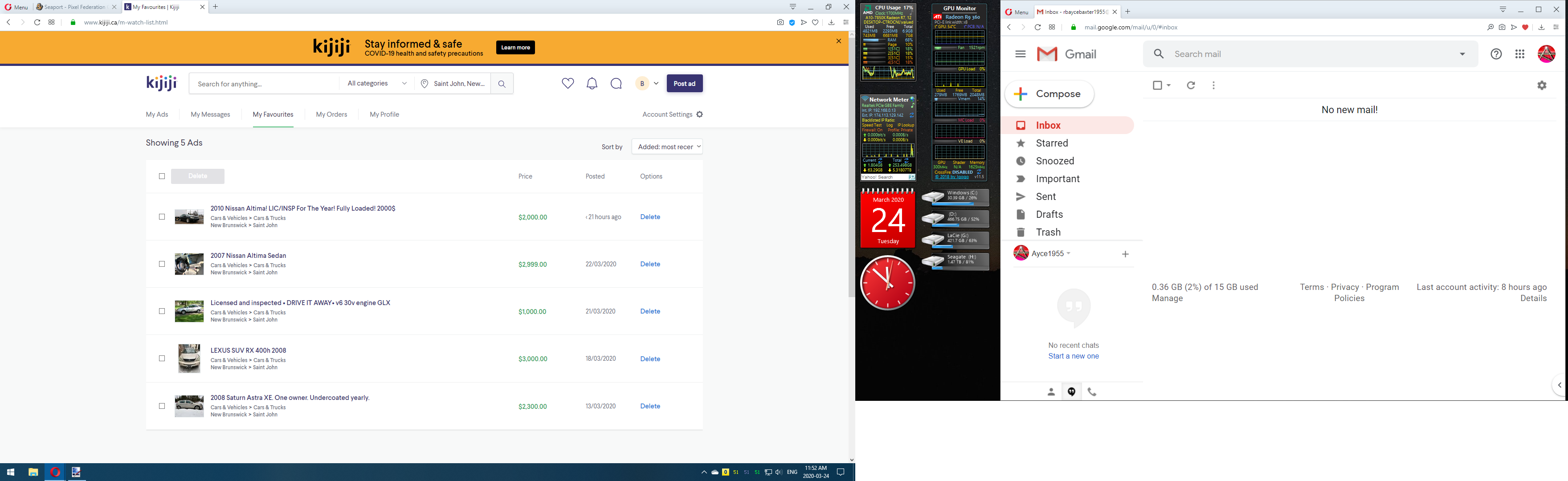Open Kijiji favourites heart icon
The height and width of the screenshot is (481, 1568).
[568, 83]
